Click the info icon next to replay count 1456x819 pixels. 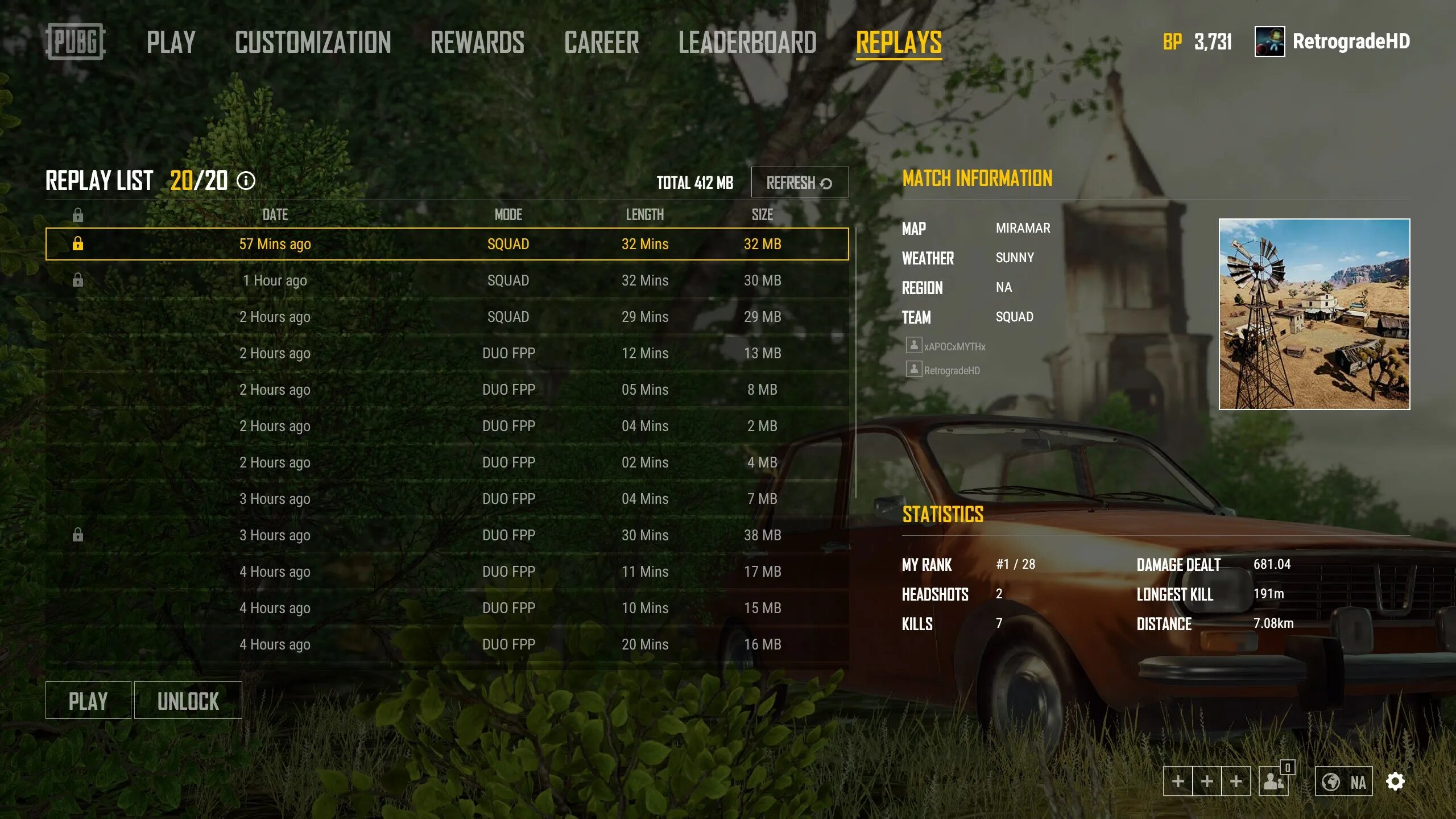[x=246, y=181]
